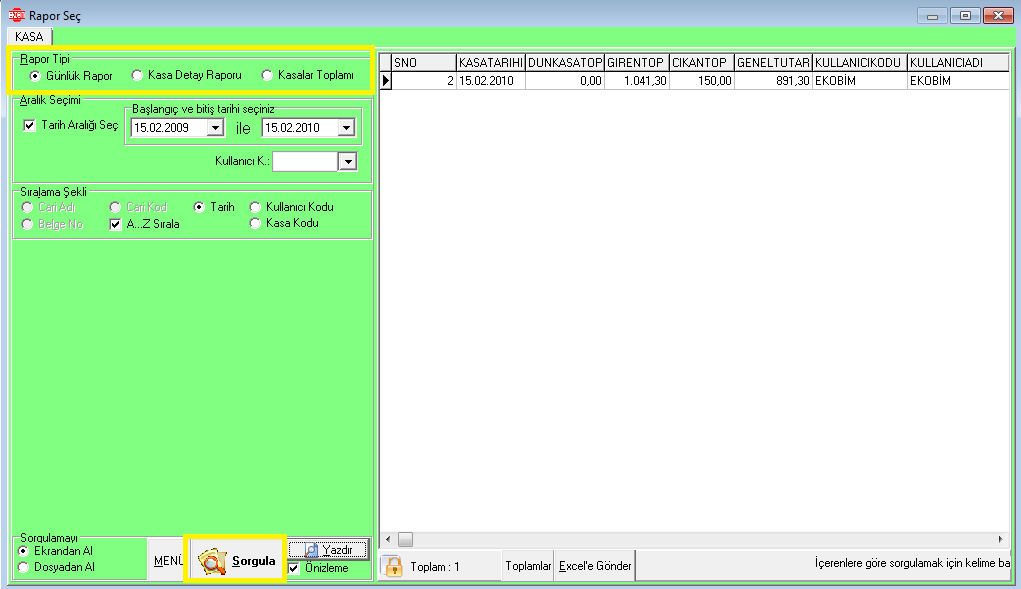Image resolution: width=1021 pixels, height=589 pixels.
Task: Click Excel'e Gönder export button
Action: point(595,566)
